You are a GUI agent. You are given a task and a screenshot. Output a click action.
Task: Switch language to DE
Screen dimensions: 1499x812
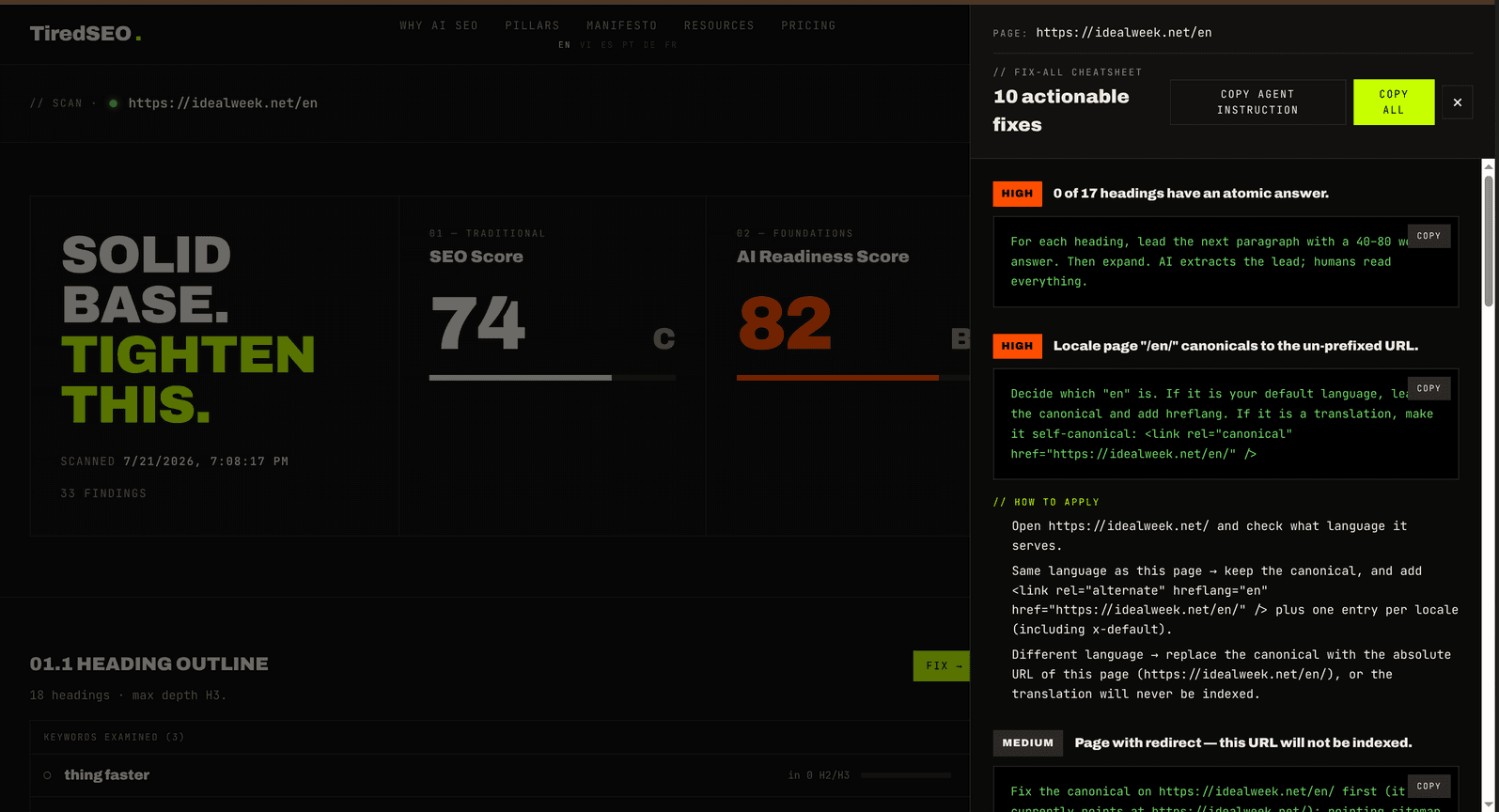(649, 45)
